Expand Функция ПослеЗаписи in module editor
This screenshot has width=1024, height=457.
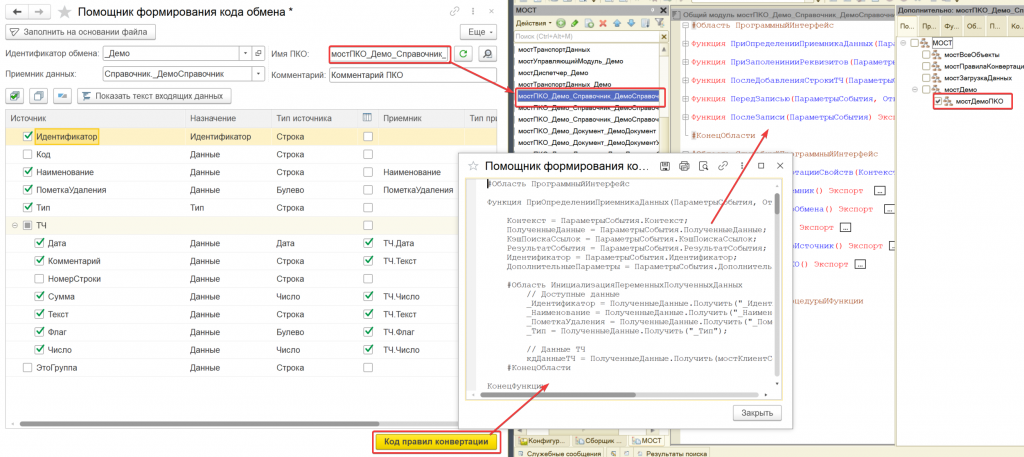(x=685, y=117)
